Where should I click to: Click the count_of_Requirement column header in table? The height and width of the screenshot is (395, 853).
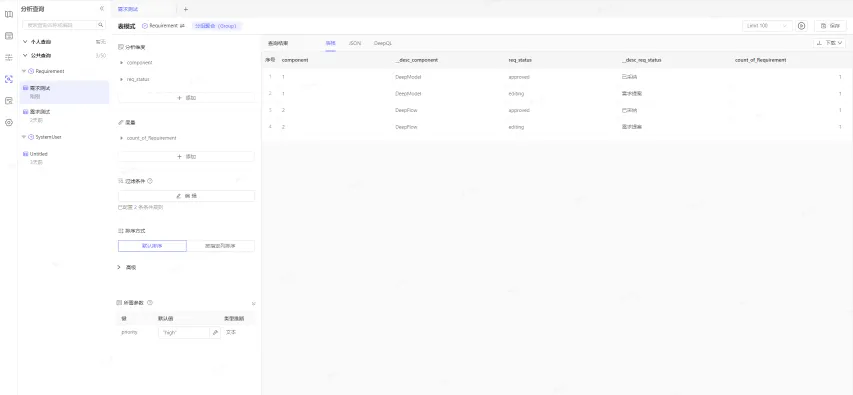click(760, 60)
